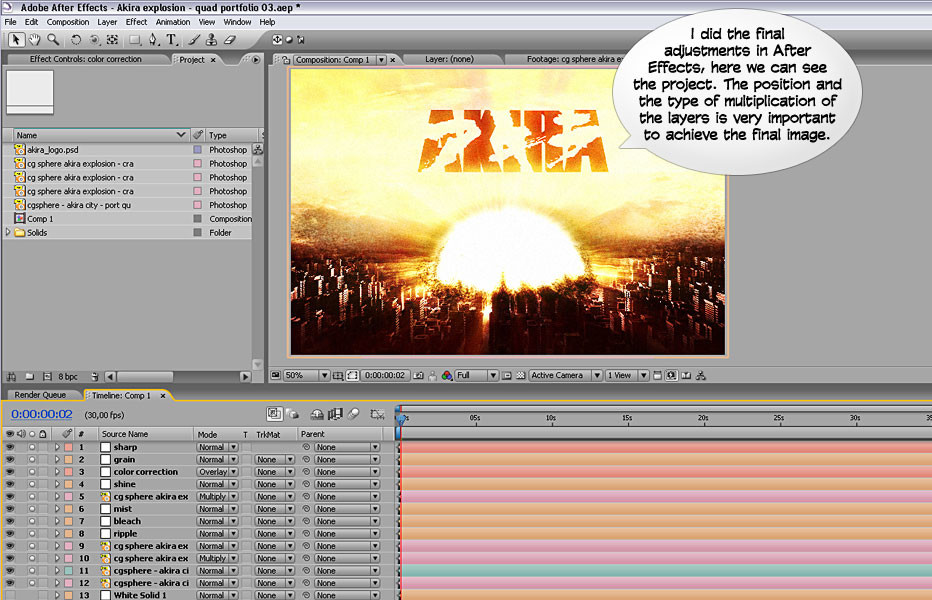Open the Effect menu
The height and width of the screenshot is (600, 932).
(x=136, y=22)
